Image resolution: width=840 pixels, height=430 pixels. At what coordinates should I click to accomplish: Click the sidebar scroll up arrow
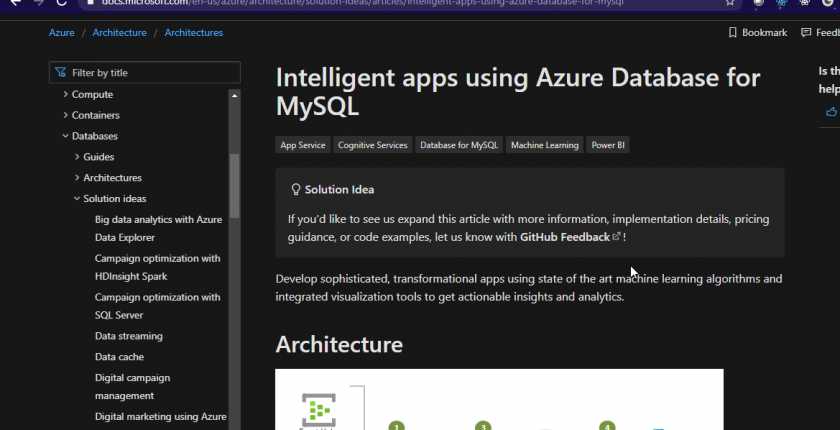pyautogui.click(x=235, y=96)
